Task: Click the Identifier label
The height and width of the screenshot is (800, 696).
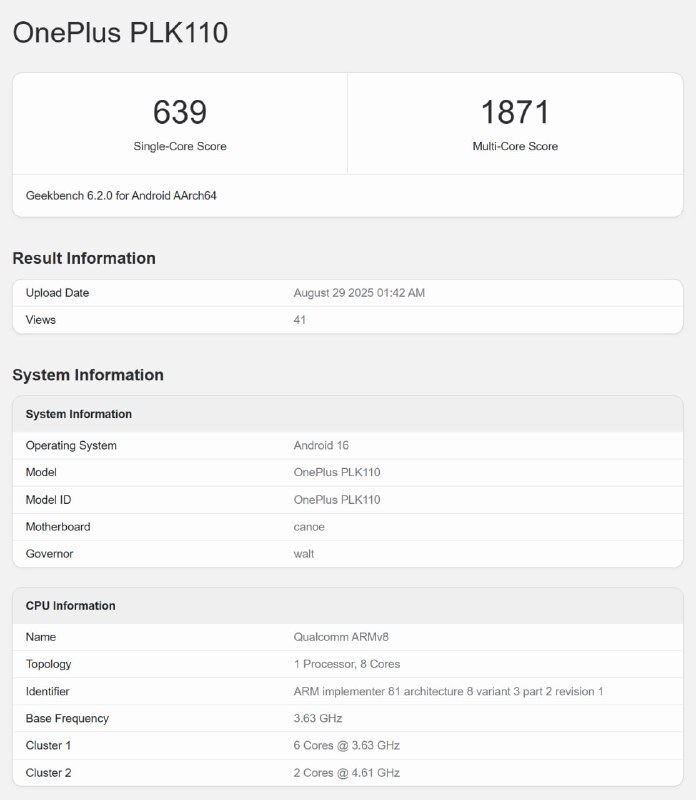Action: tap(47, 692)
